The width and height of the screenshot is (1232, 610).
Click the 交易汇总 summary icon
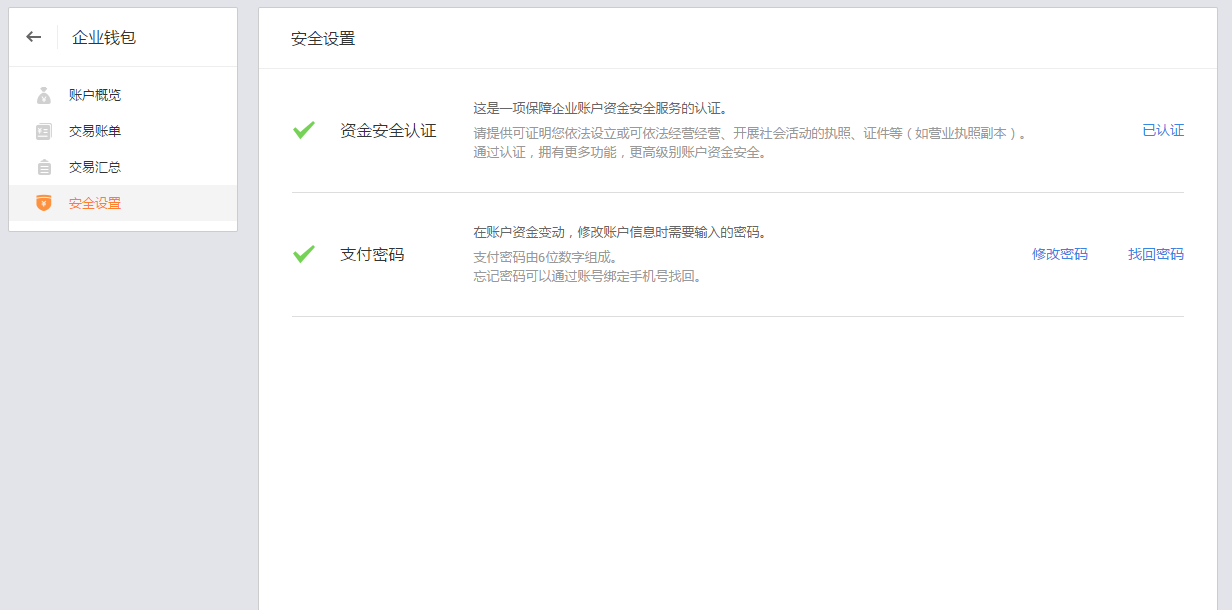click(x=43, y=167)
